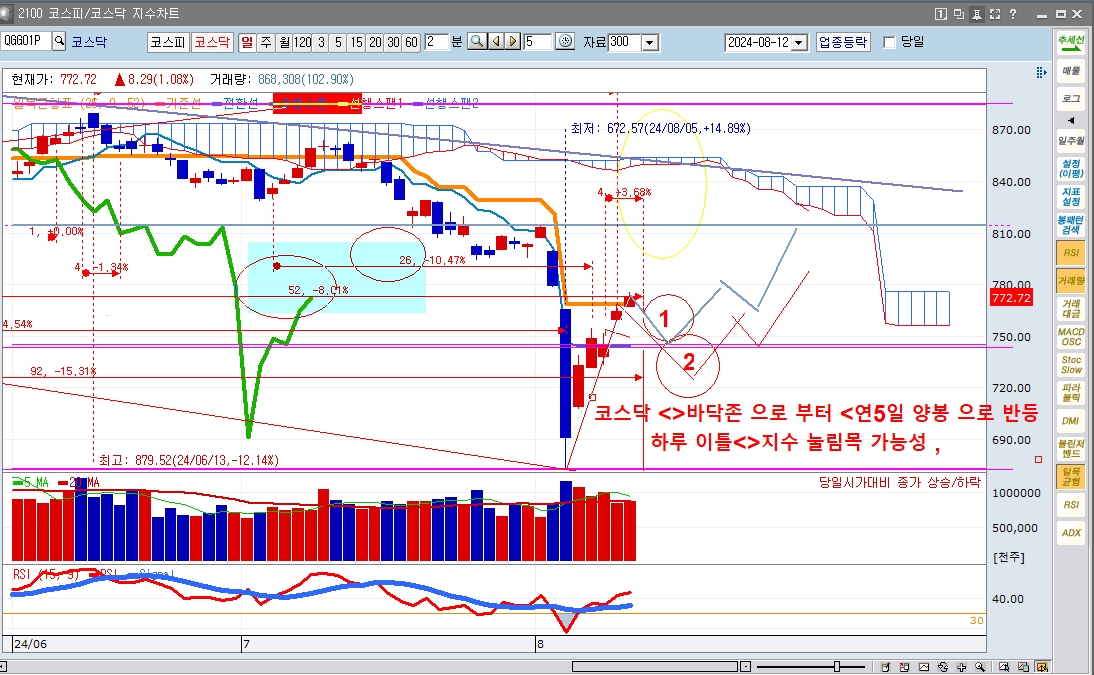Select the 일 daily period tab
The height and width of the screenshot is (675, 1094).
[248, 42]
